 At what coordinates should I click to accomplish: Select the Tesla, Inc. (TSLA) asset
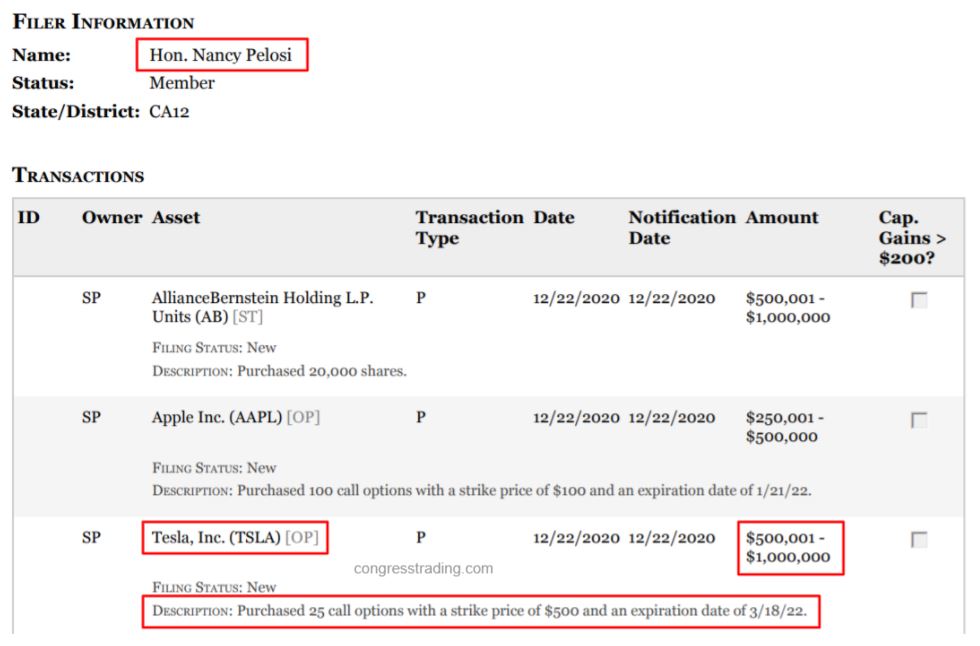[235, 537]
